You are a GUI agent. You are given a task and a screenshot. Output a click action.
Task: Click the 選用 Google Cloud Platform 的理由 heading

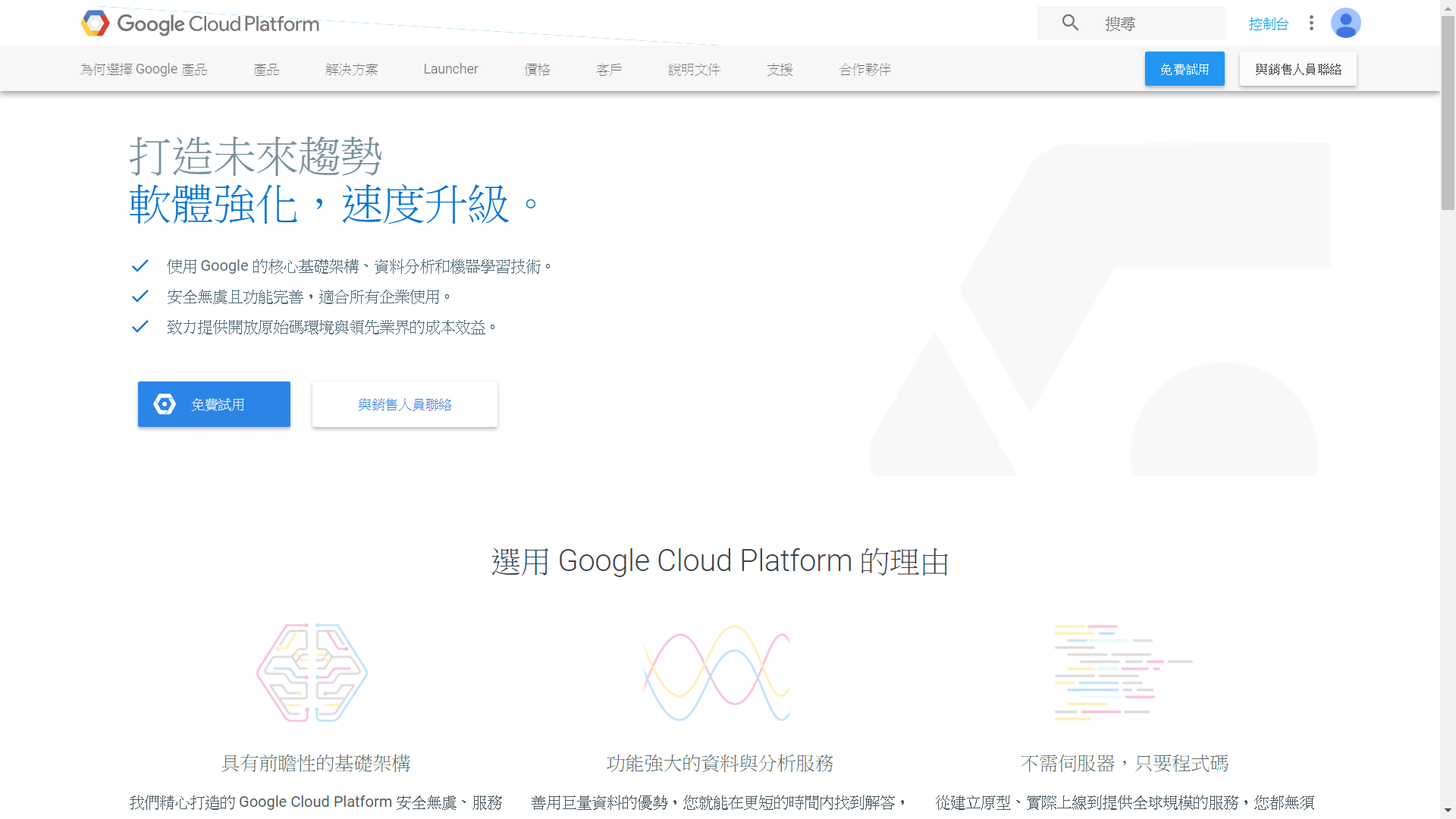click(720, 561)
